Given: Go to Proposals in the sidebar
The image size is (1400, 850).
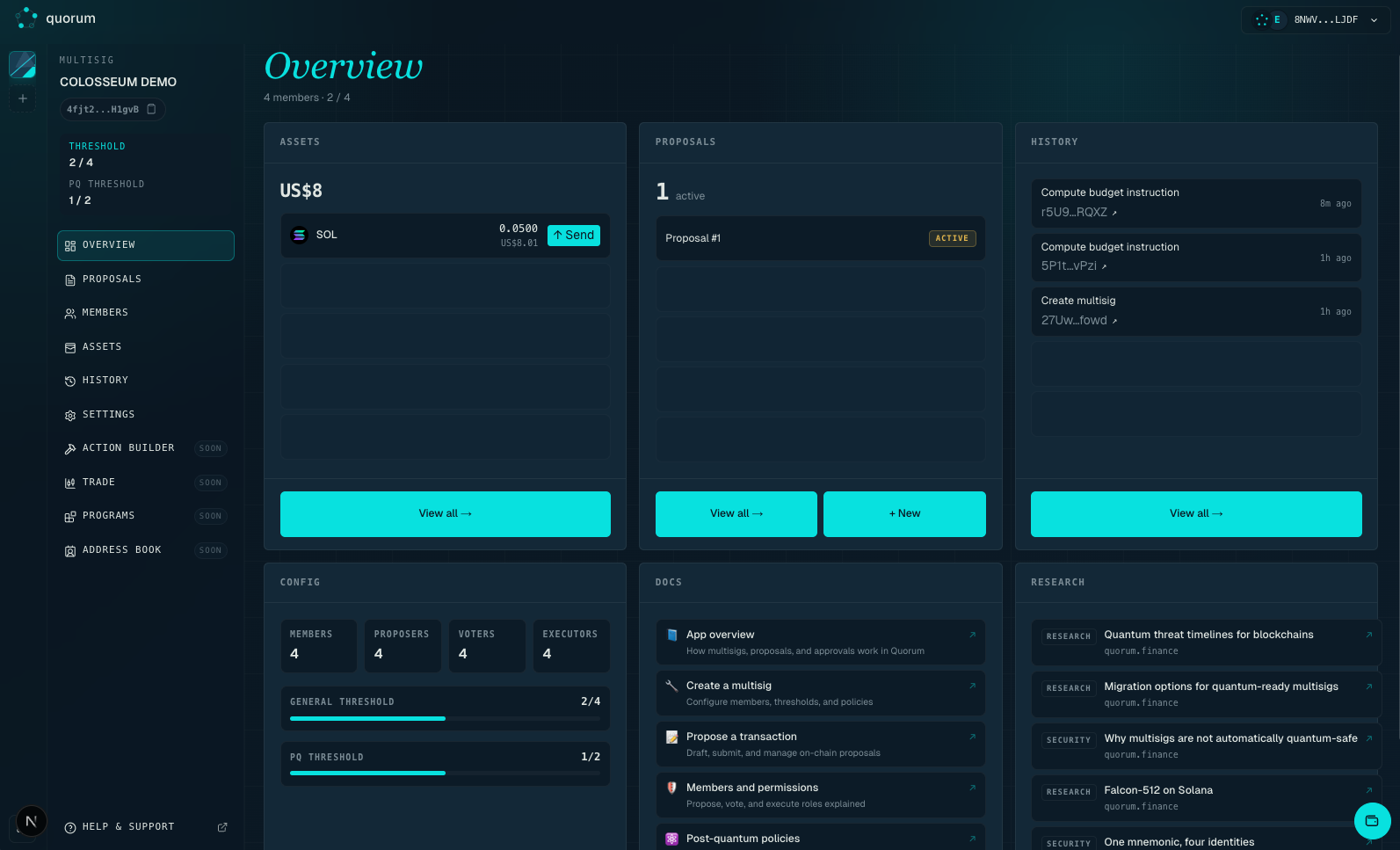Looking at the screenshot, I should [x=146, y=280].
